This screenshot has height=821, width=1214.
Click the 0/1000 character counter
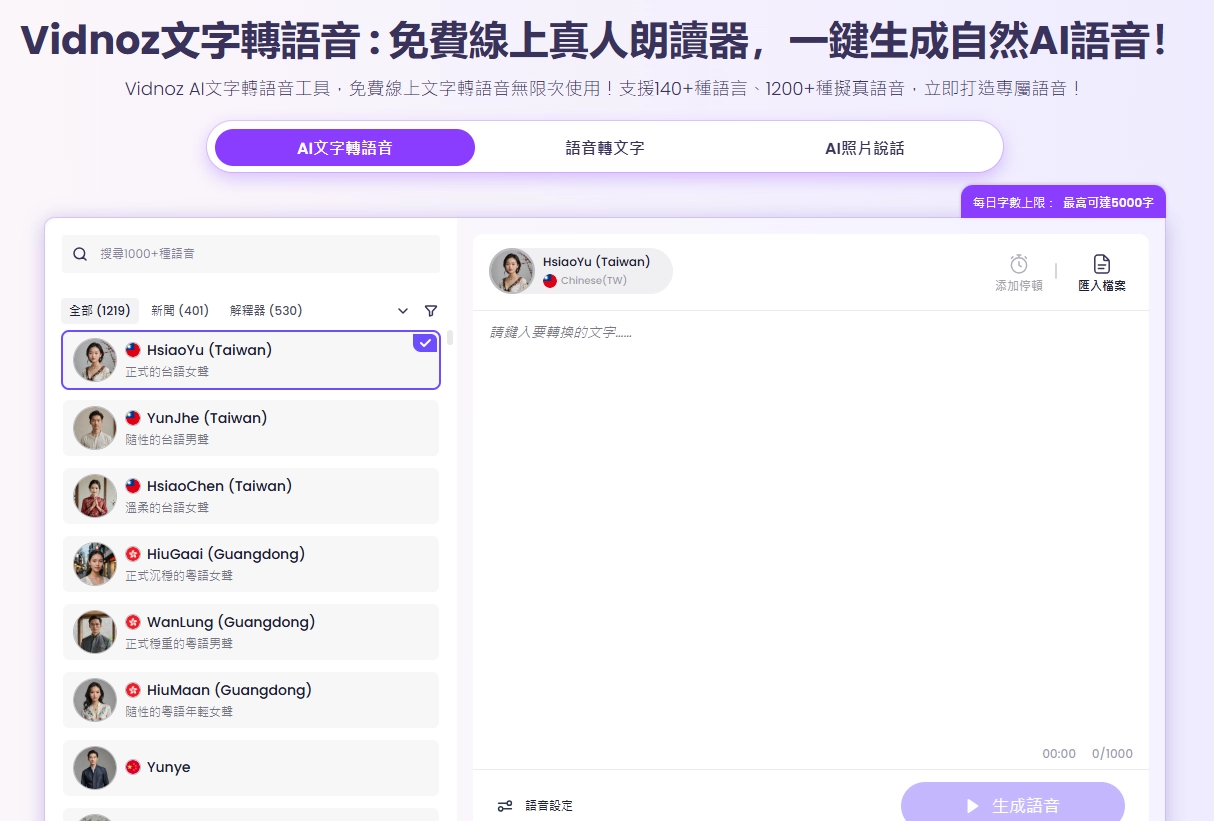coord(1112,754)
